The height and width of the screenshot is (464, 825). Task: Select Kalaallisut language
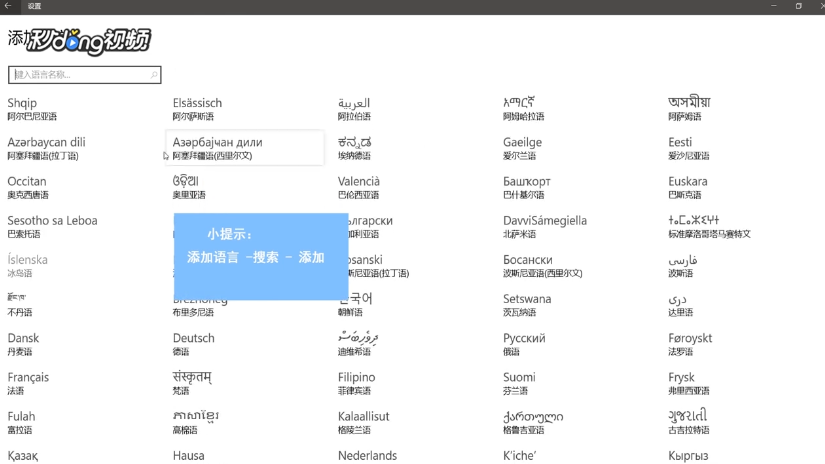point(364,422)
